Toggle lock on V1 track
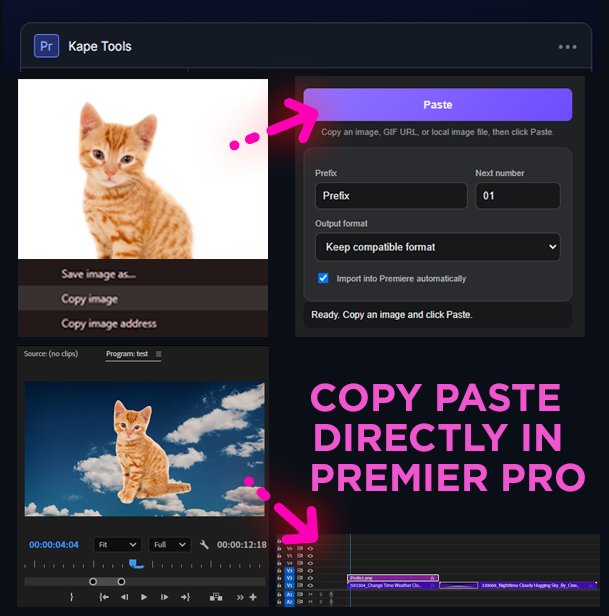609x616 pixels. (x=279, y=585)
